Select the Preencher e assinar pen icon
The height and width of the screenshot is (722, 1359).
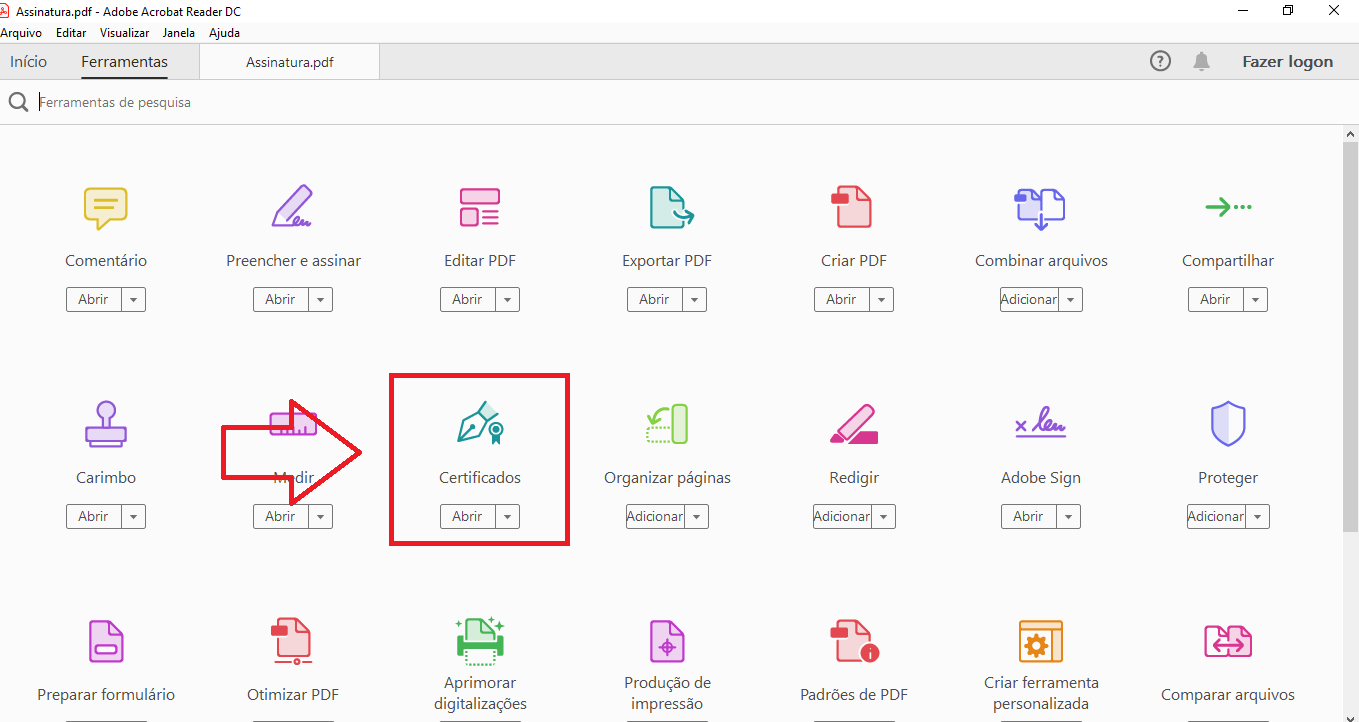tap(292, 207)
